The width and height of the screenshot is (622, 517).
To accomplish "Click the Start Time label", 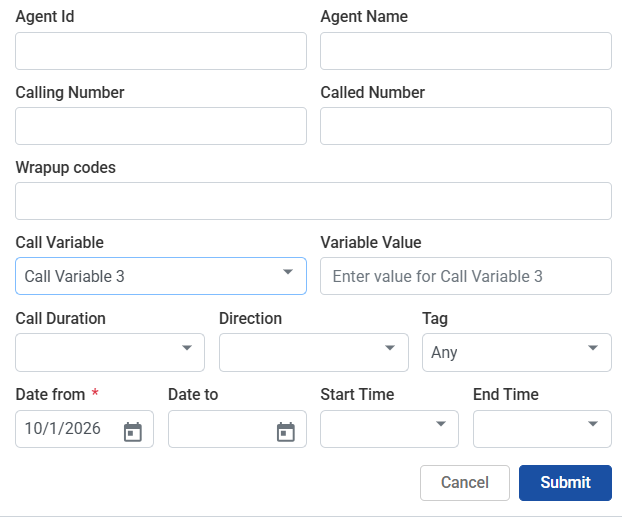I will (357, 394).
